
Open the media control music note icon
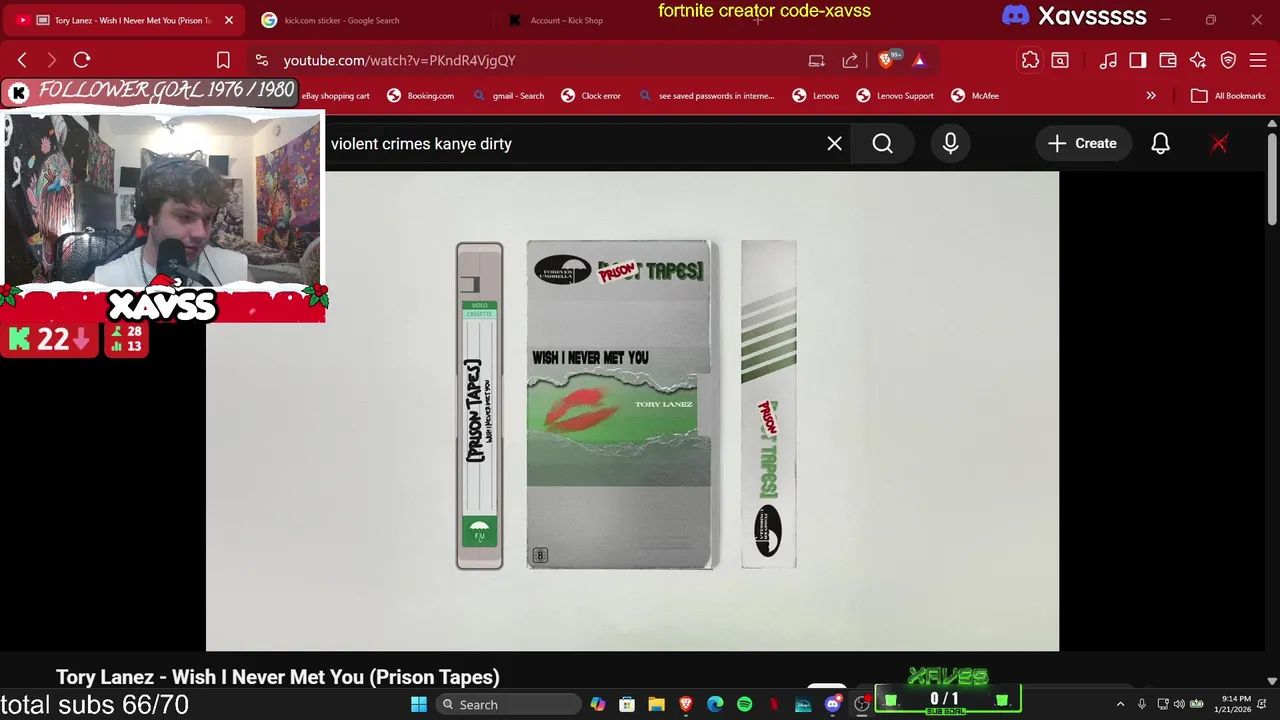(x=1108, y=60)
